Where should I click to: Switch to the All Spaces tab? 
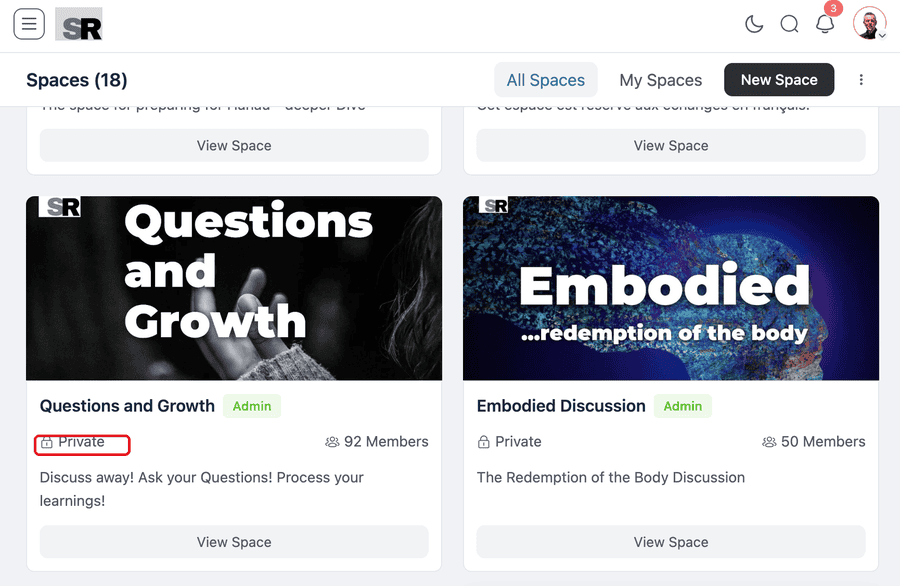point(545,80)
